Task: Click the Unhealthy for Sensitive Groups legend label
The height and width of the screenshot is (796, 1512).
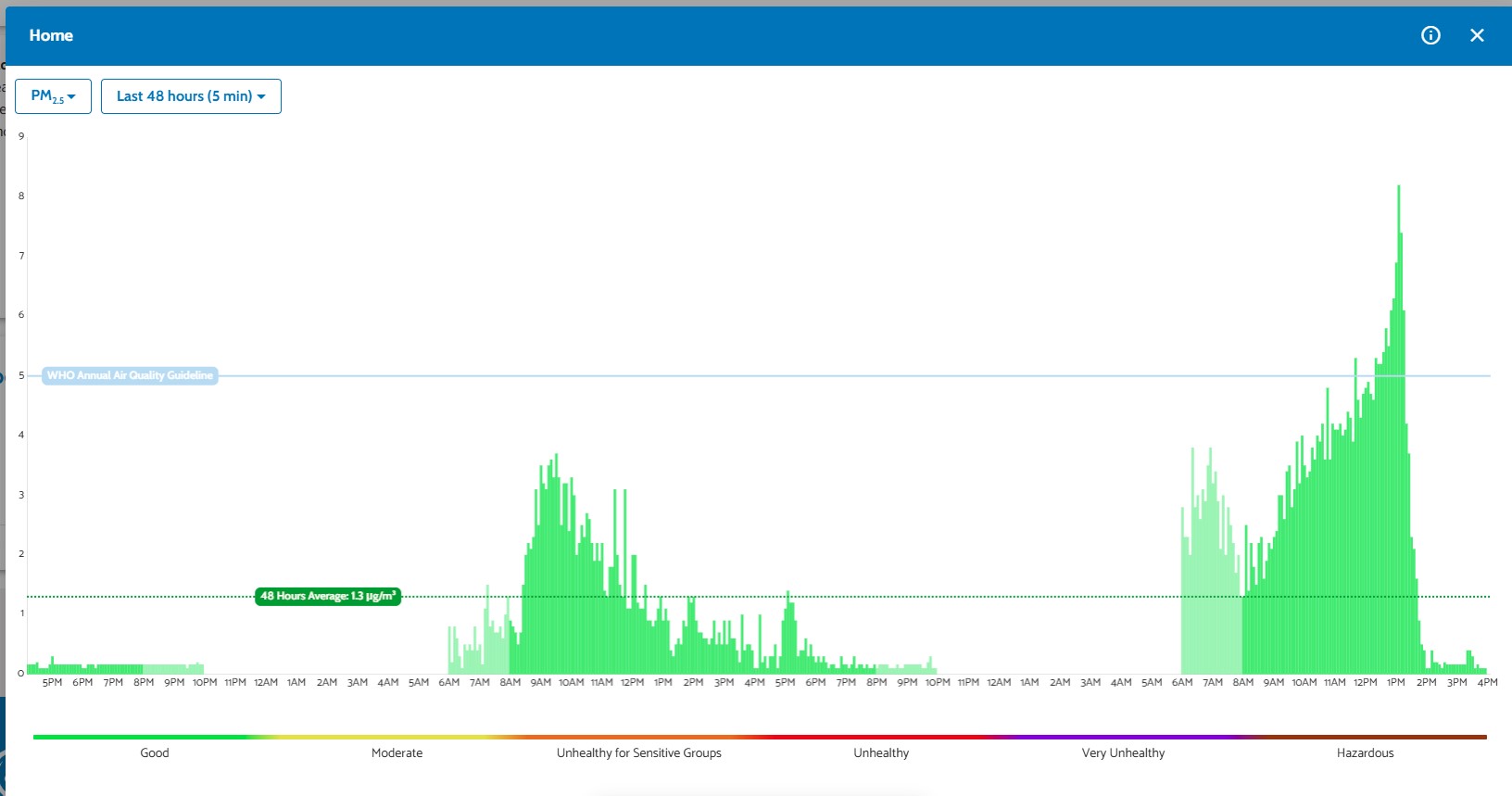Action: pos(639,752)
